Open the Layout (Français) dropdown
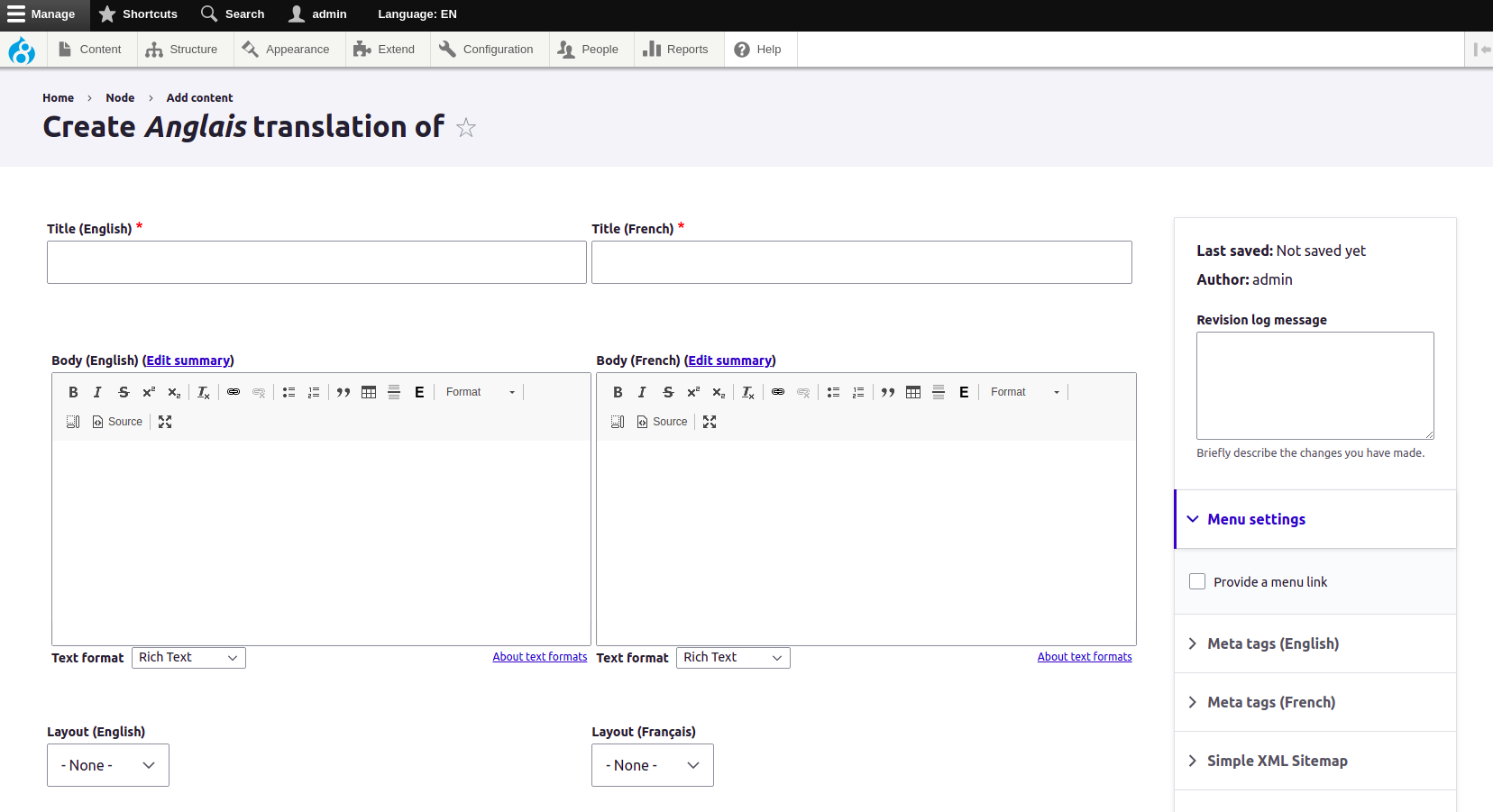Viewport: 1493px width, 812px height. (652, 765)
